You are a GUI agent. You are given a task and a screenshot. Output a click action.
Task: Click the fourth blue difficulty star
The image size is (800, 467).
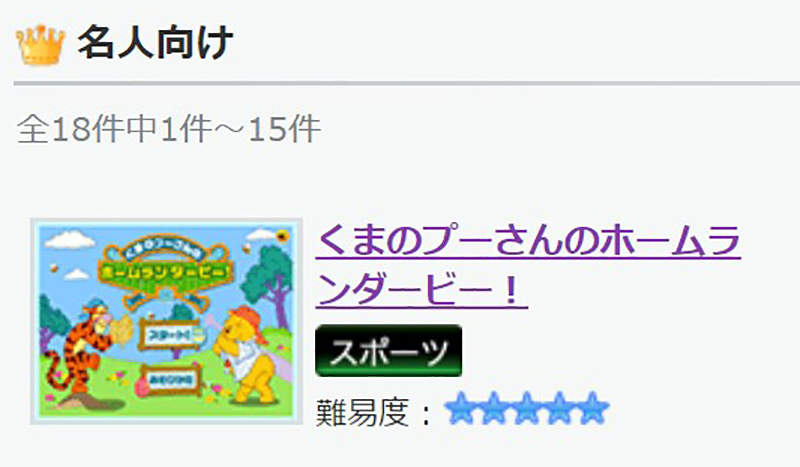click(x=559, y=408)
